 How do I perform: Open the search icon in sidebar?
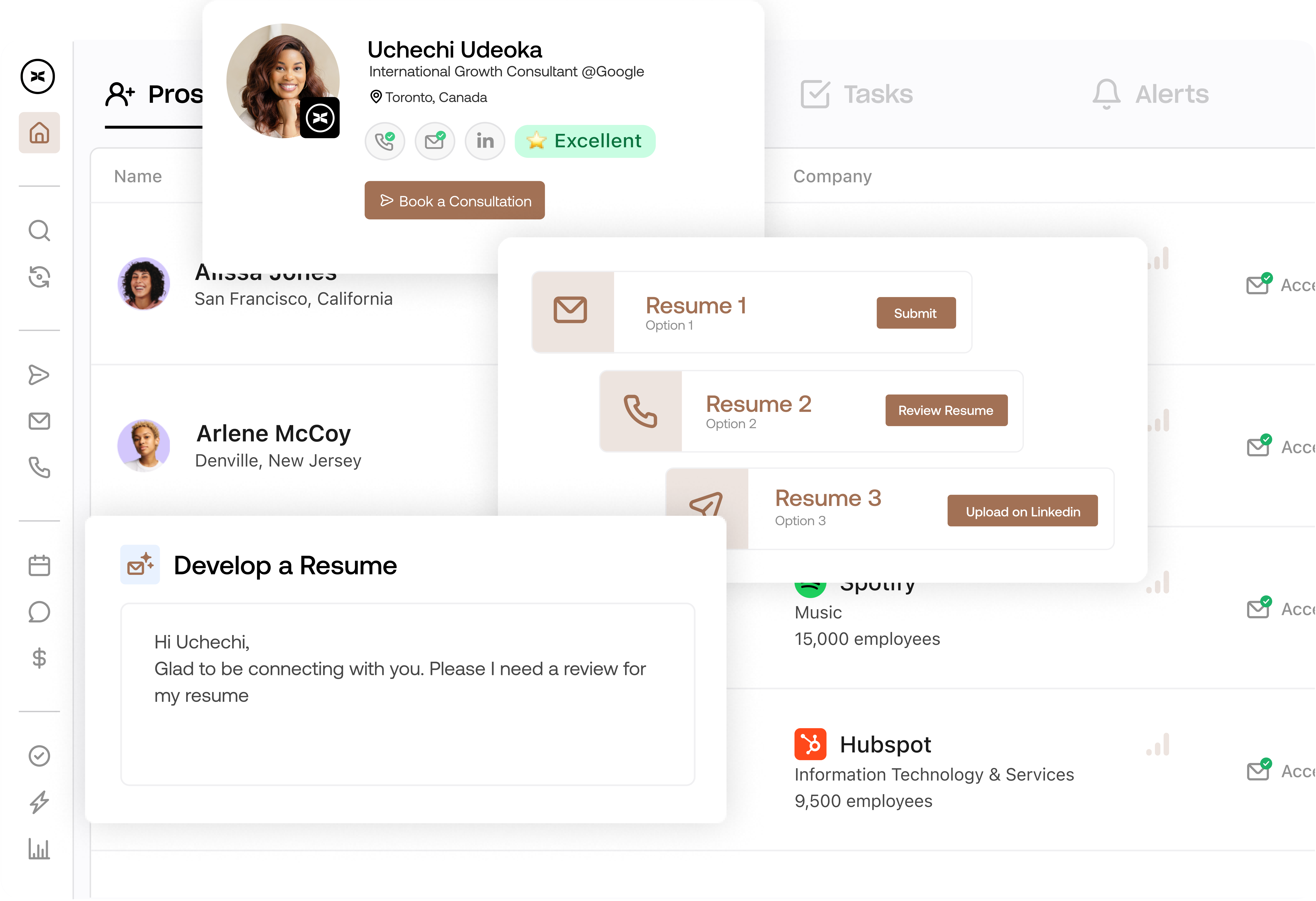[x=39, y=231]
